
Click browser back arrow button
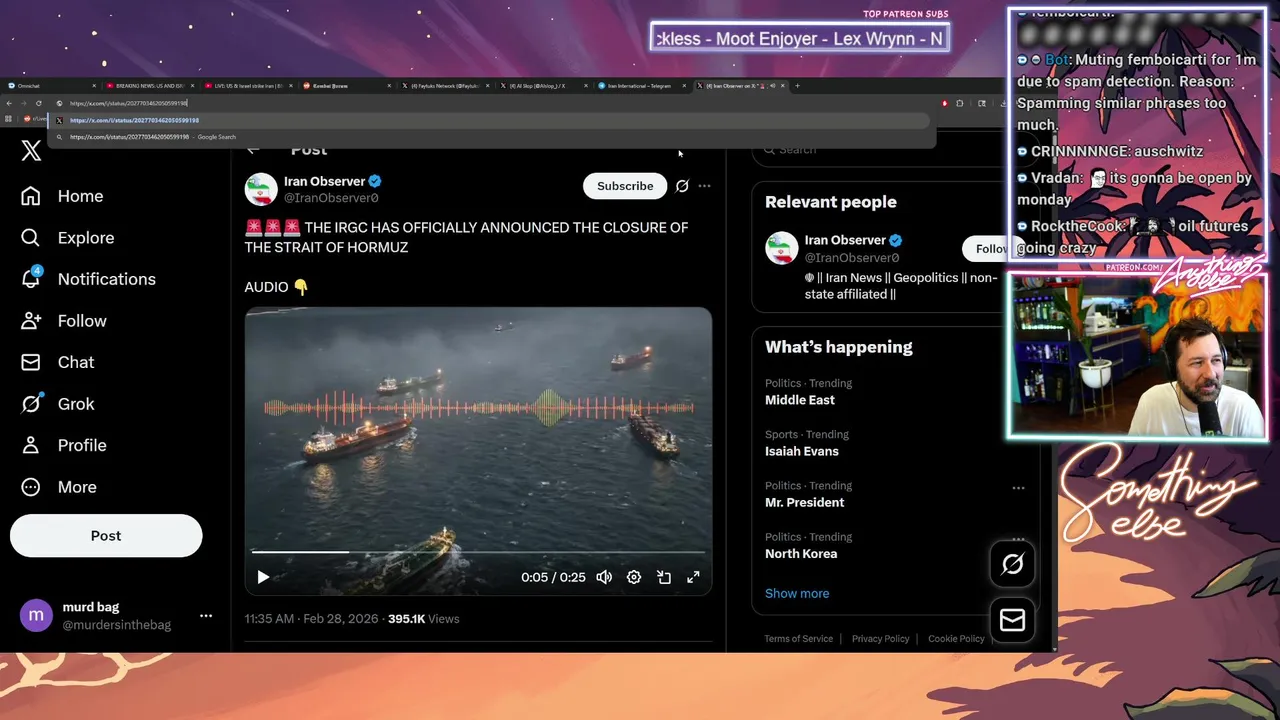click(x=9, y=103)
